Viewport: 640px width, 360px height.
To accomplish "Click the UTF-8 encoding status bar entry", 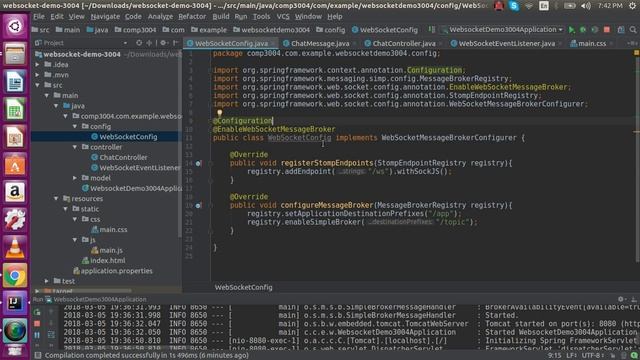I will coord(592,356).
